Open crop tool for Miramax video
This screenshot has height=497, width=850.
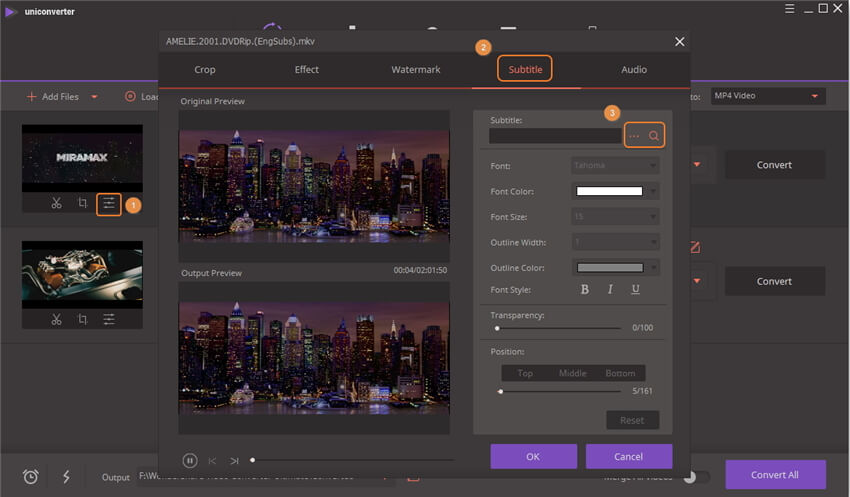(x=82, y=203)
